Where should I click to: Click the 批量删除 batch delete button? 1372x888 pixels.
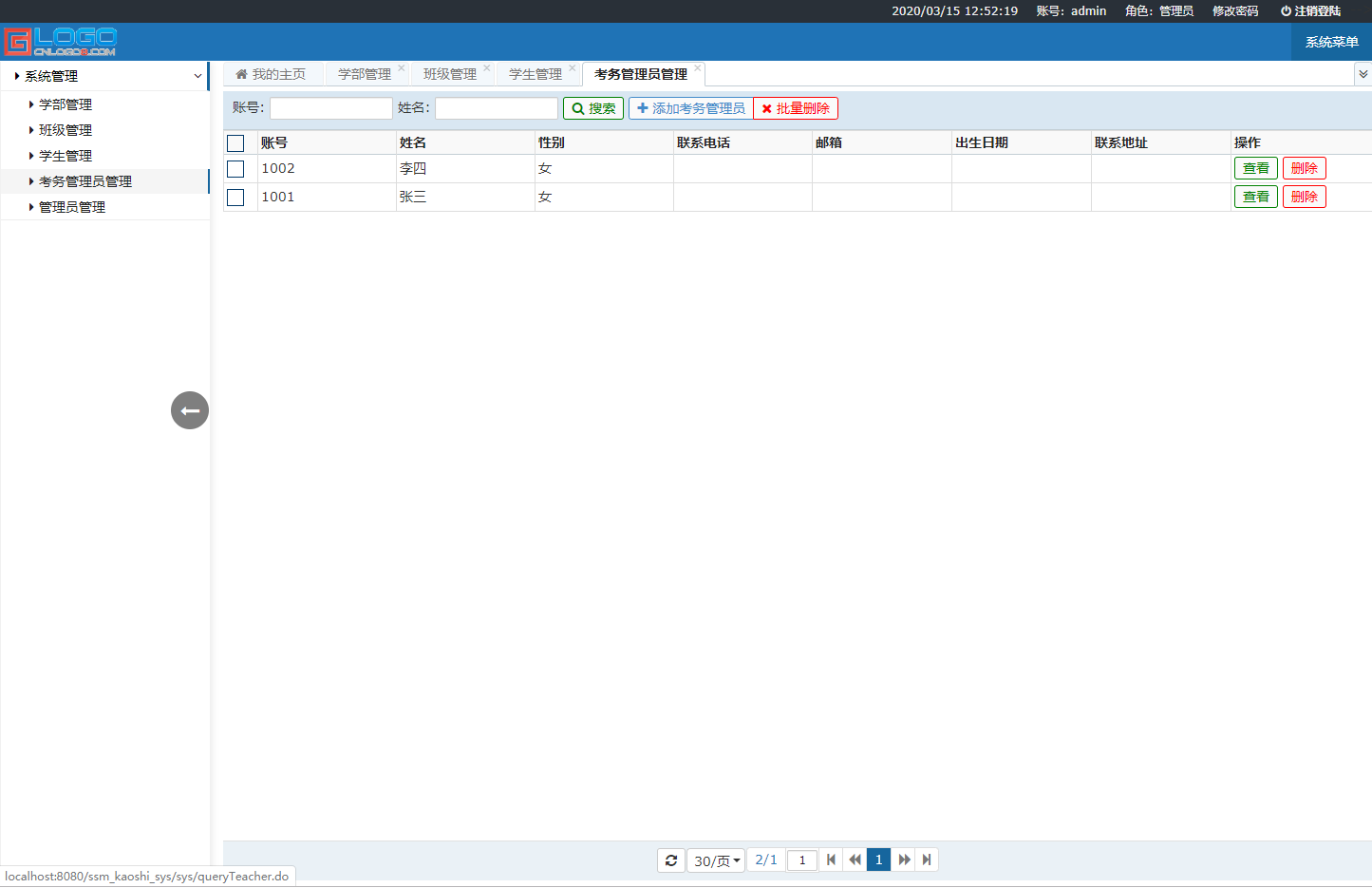[x=796, y=108]
